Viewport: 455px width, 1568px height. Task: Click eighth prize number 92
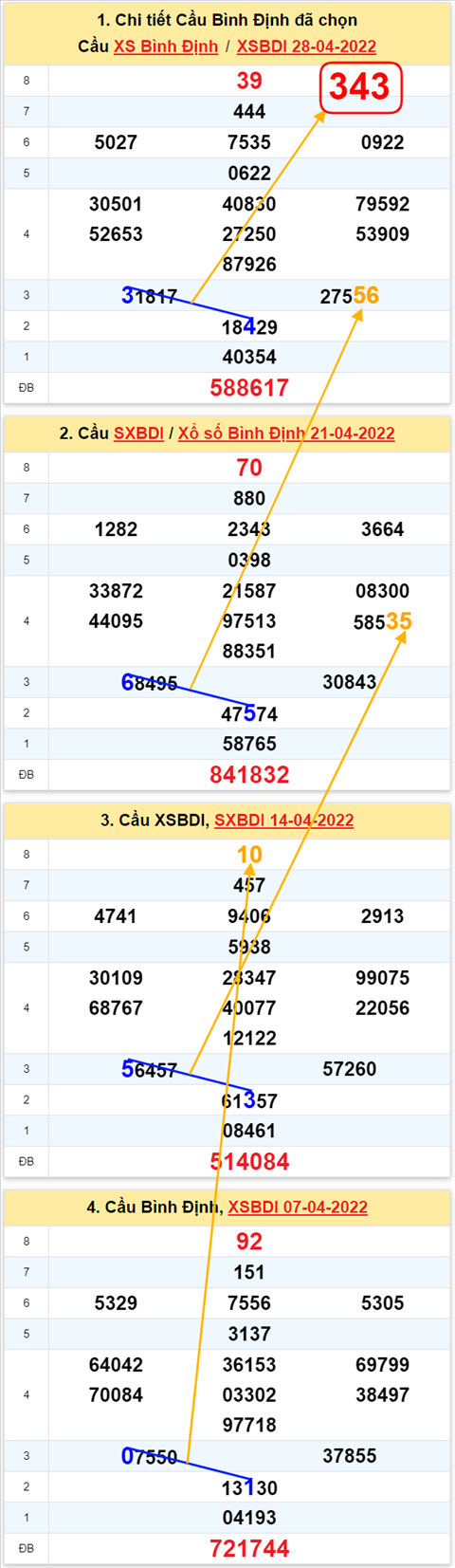249,1242
